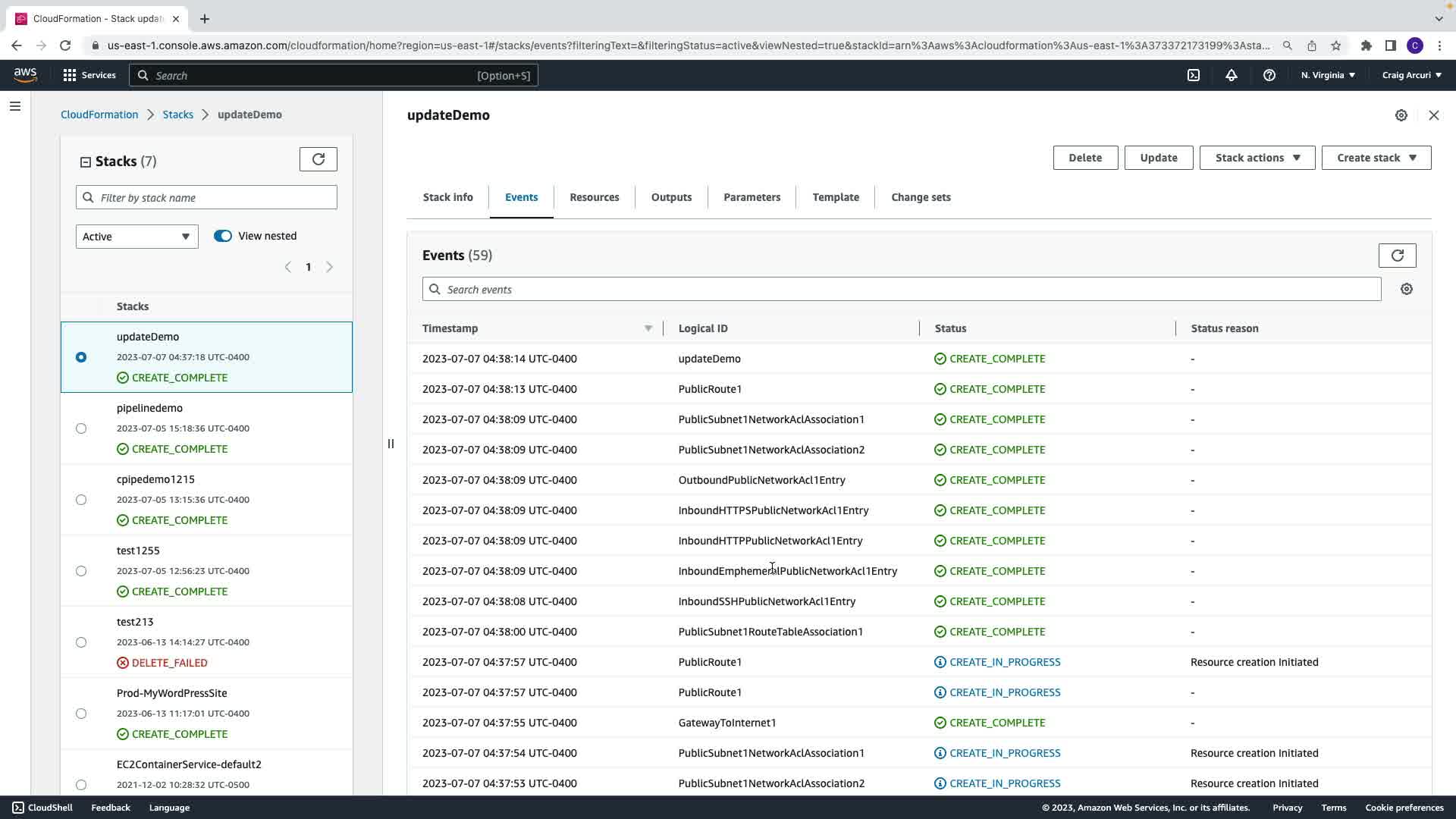The width and height of the screenshot is (1456, 819).
Task: Select the test213 stack radio button
Action: click(x=81, y=642)
